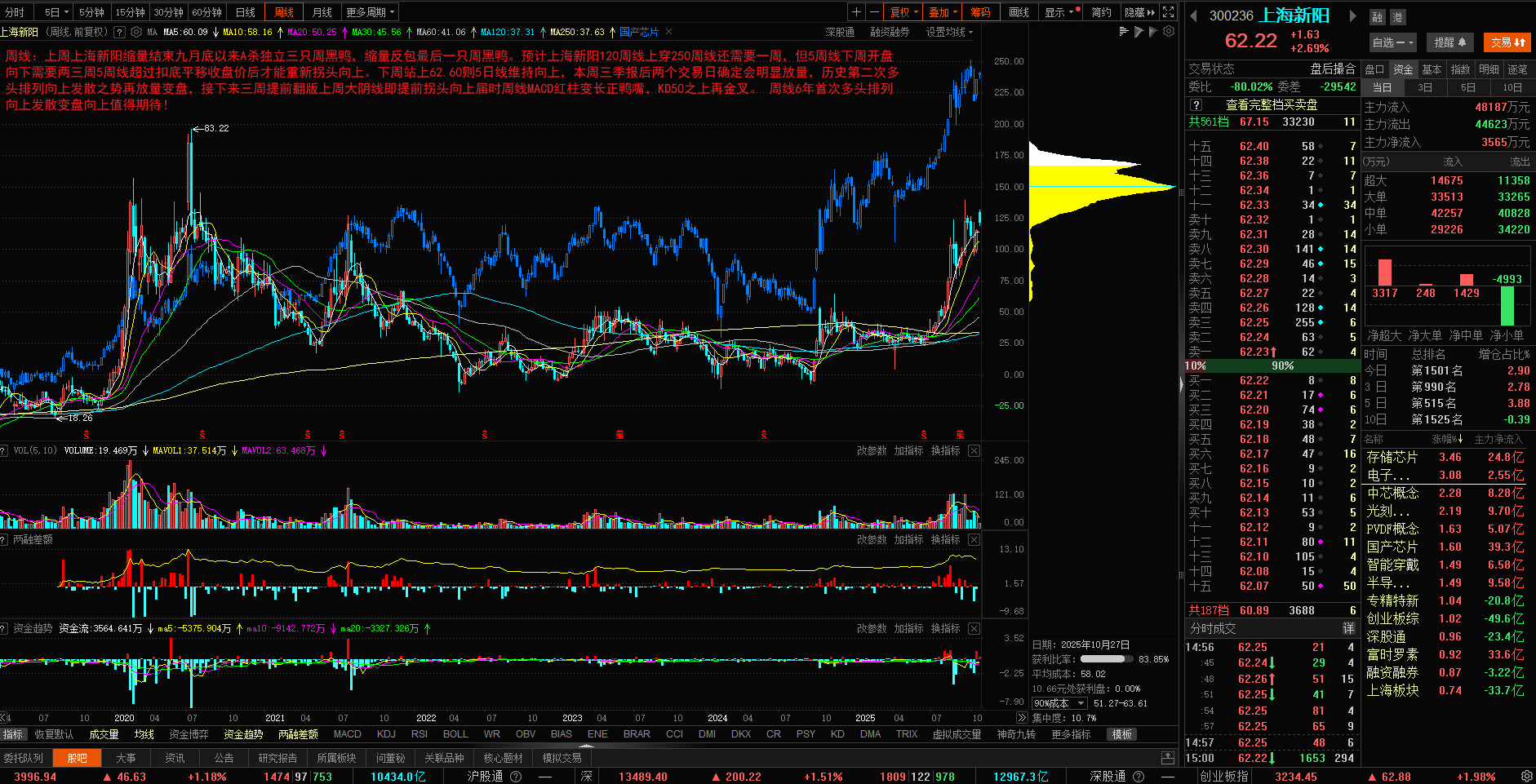Toggle 隐藏 side panel
The image size is (1536, 784).
(1139, 12)
